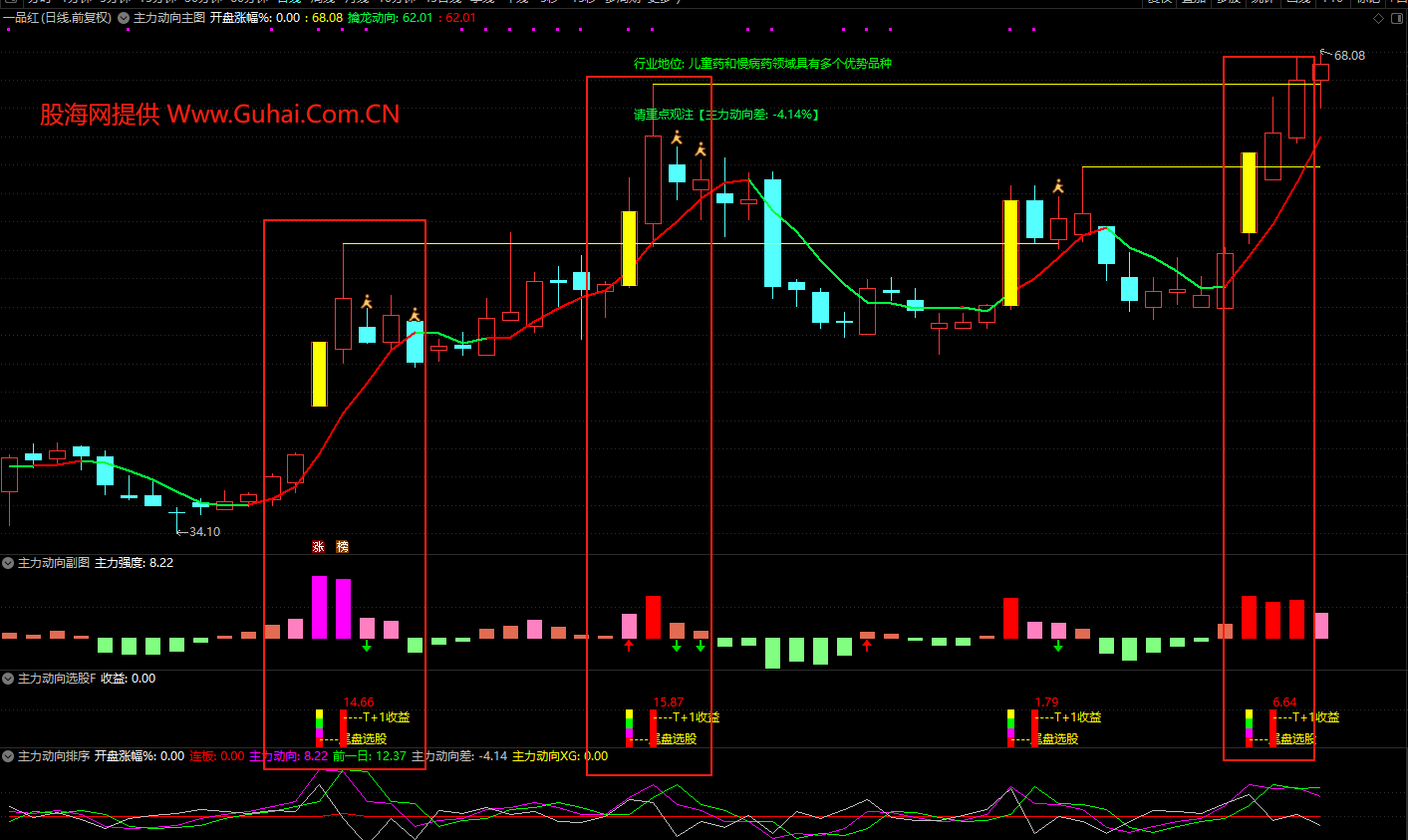Click the 68.08 high price label

point(1349,56)
